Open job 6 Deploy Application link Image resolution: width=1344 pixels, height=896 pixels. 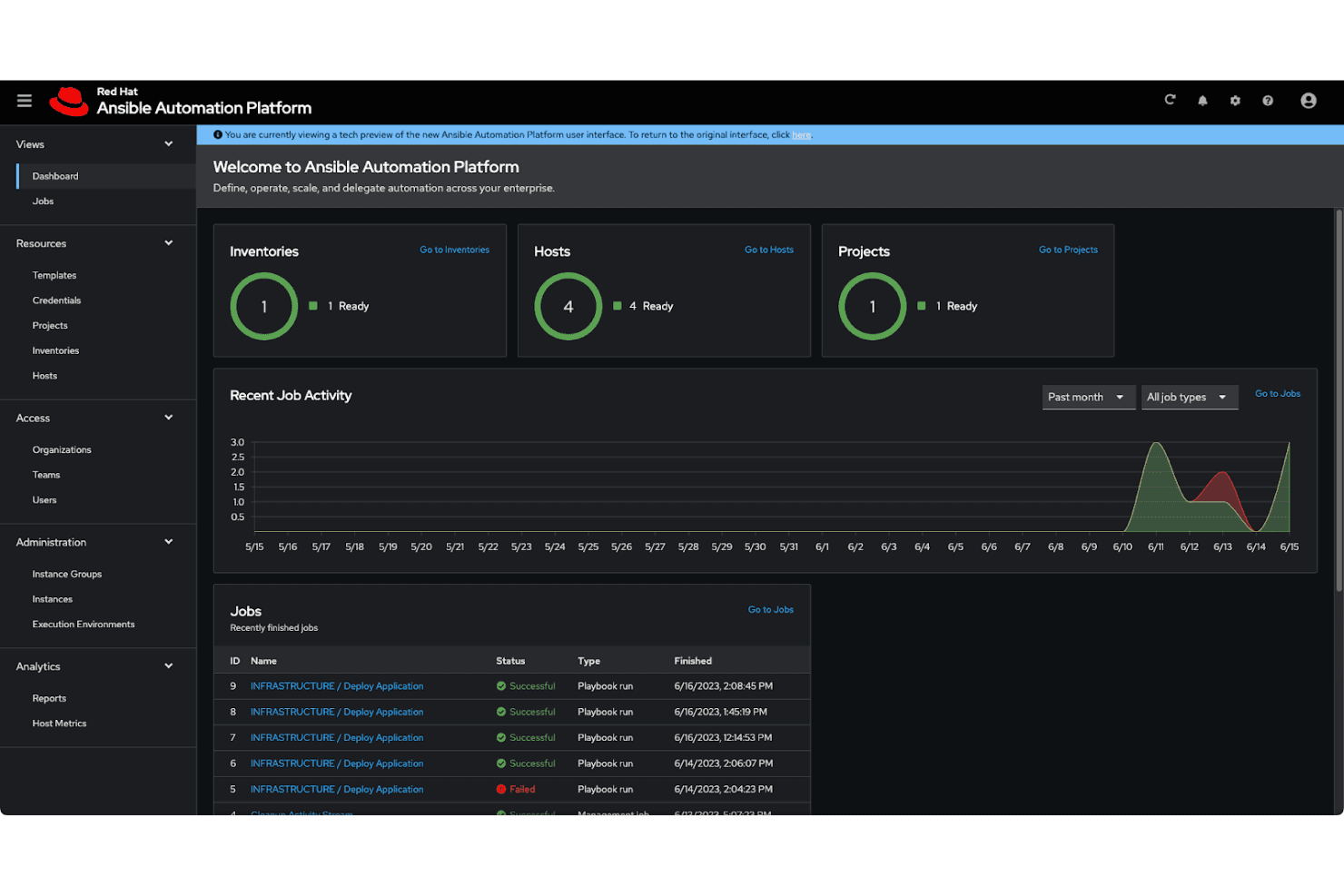(x=337, y=764)
